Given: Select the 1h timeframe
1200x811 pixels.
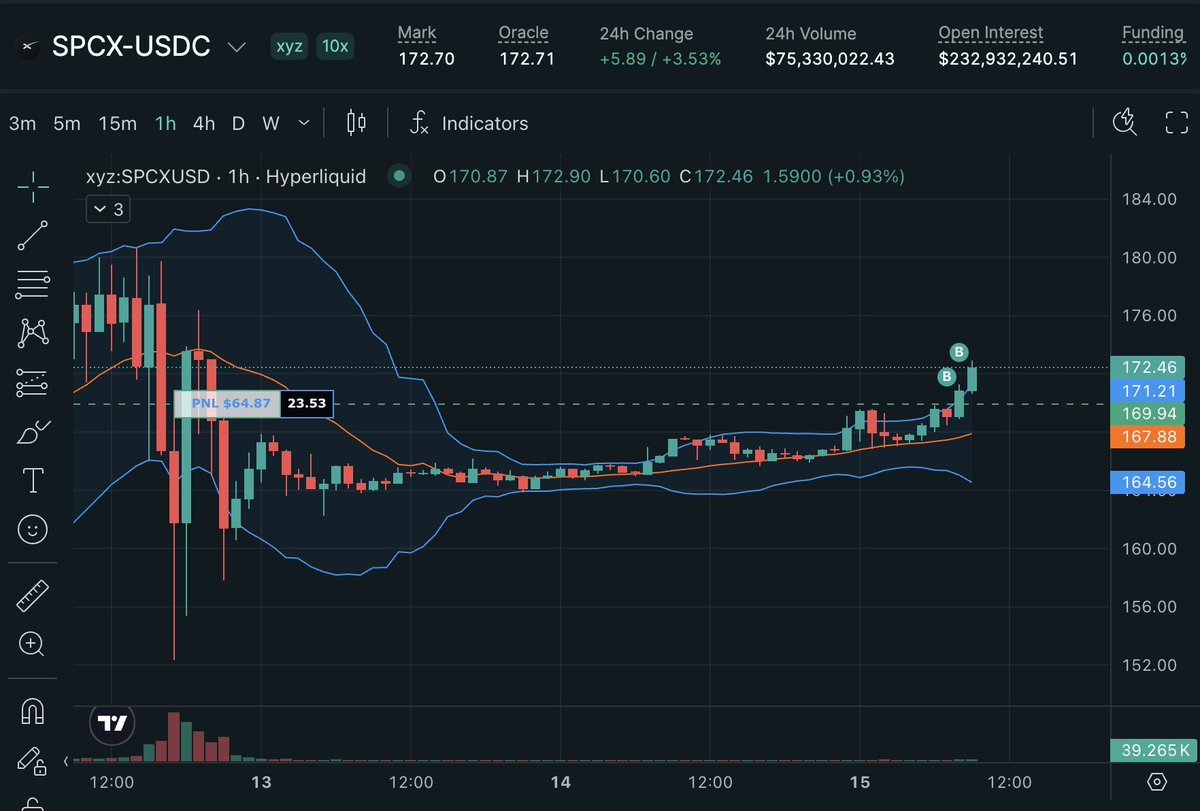Looking at the screenshot, I should pos(165,123).
